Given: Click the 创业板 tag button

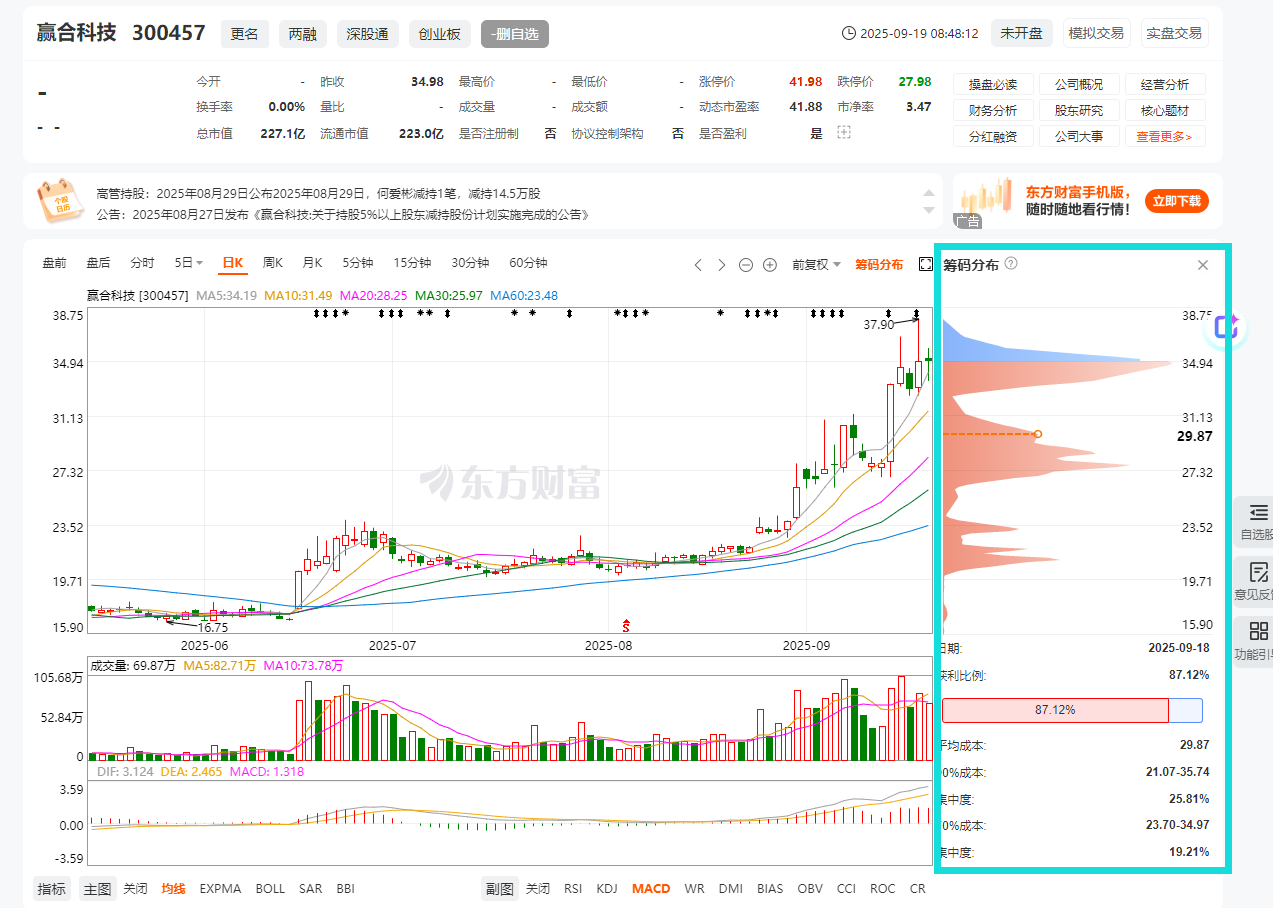Looking at the screenshot, I should [x=440, y=34].
